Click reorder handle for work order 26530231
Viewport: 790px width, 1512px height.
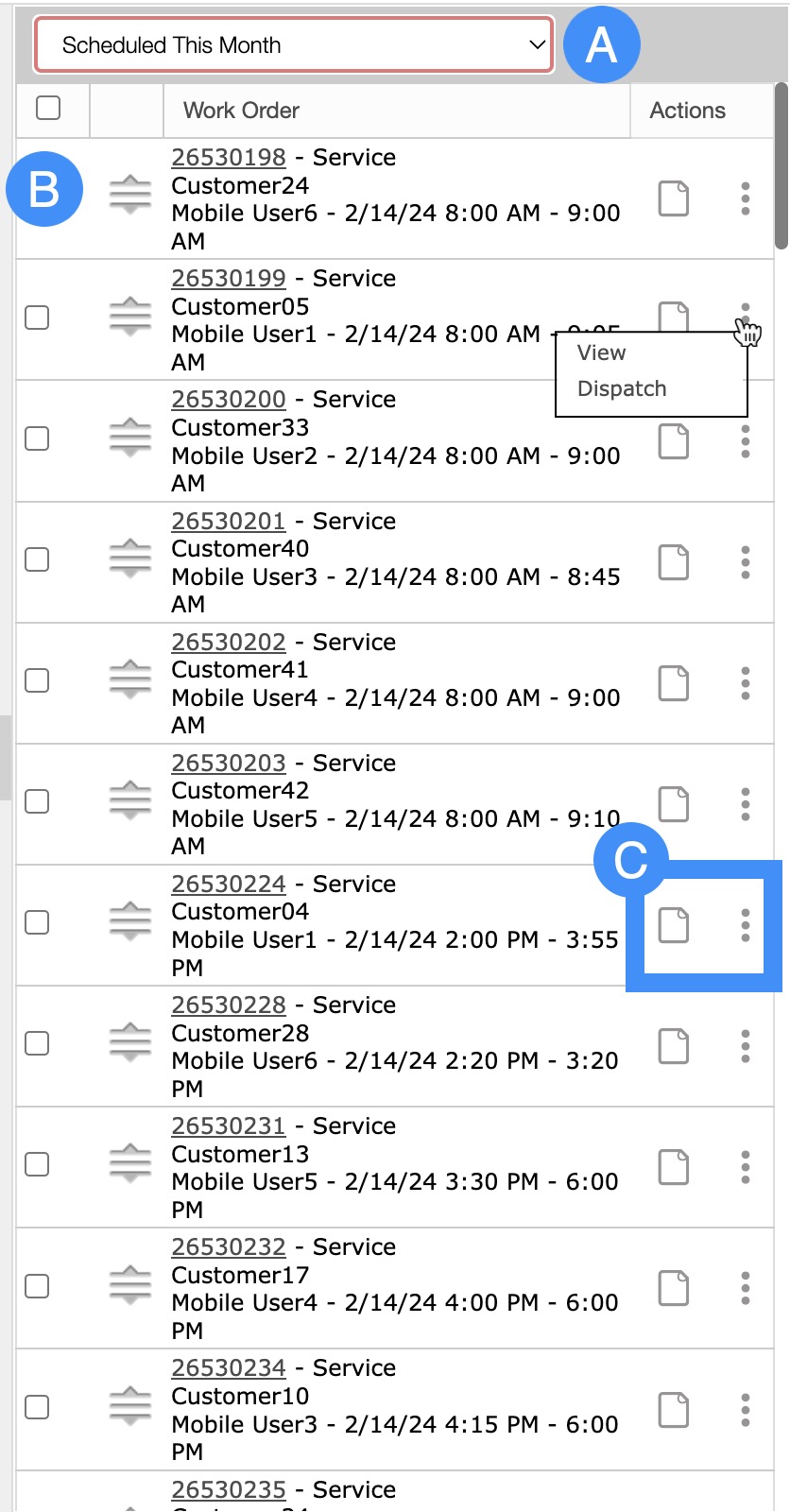tap(130, 1165)
